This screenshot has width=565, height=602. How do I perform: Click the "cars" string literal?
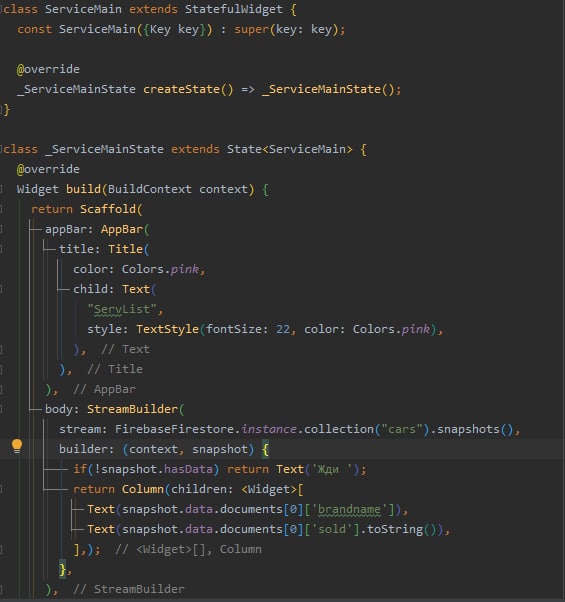pos(401,429)
